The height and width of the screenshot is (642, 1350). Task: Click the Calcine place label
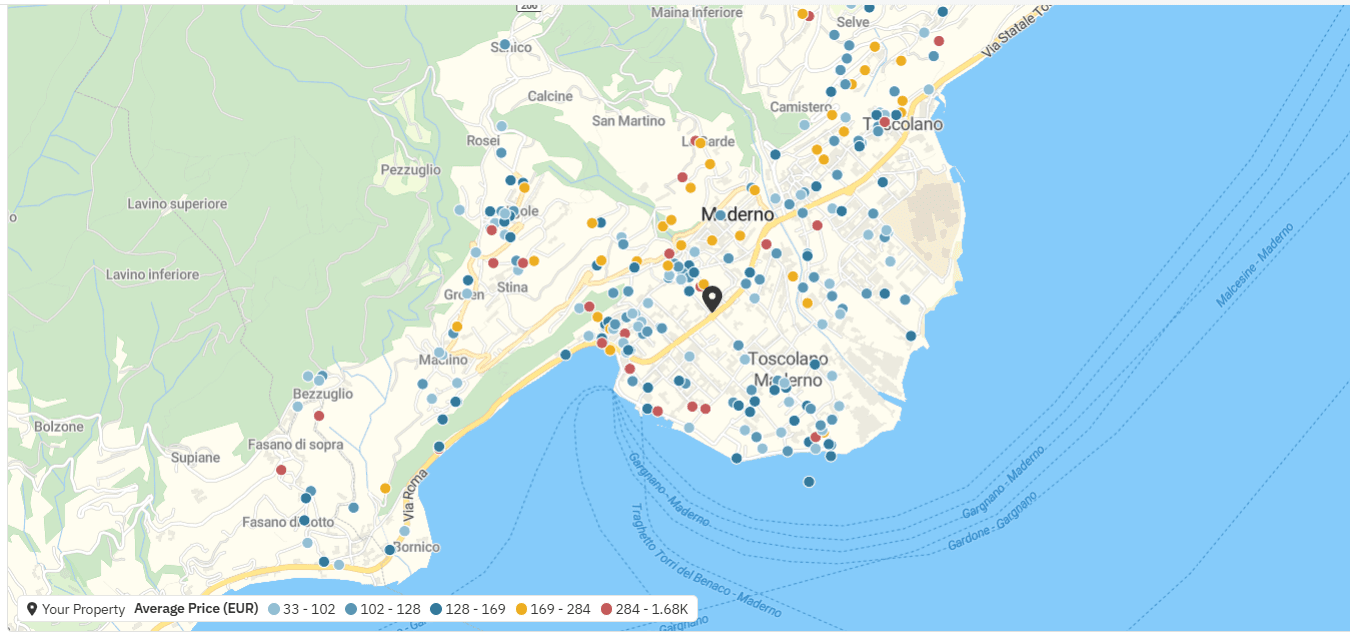tap(550, 97)
